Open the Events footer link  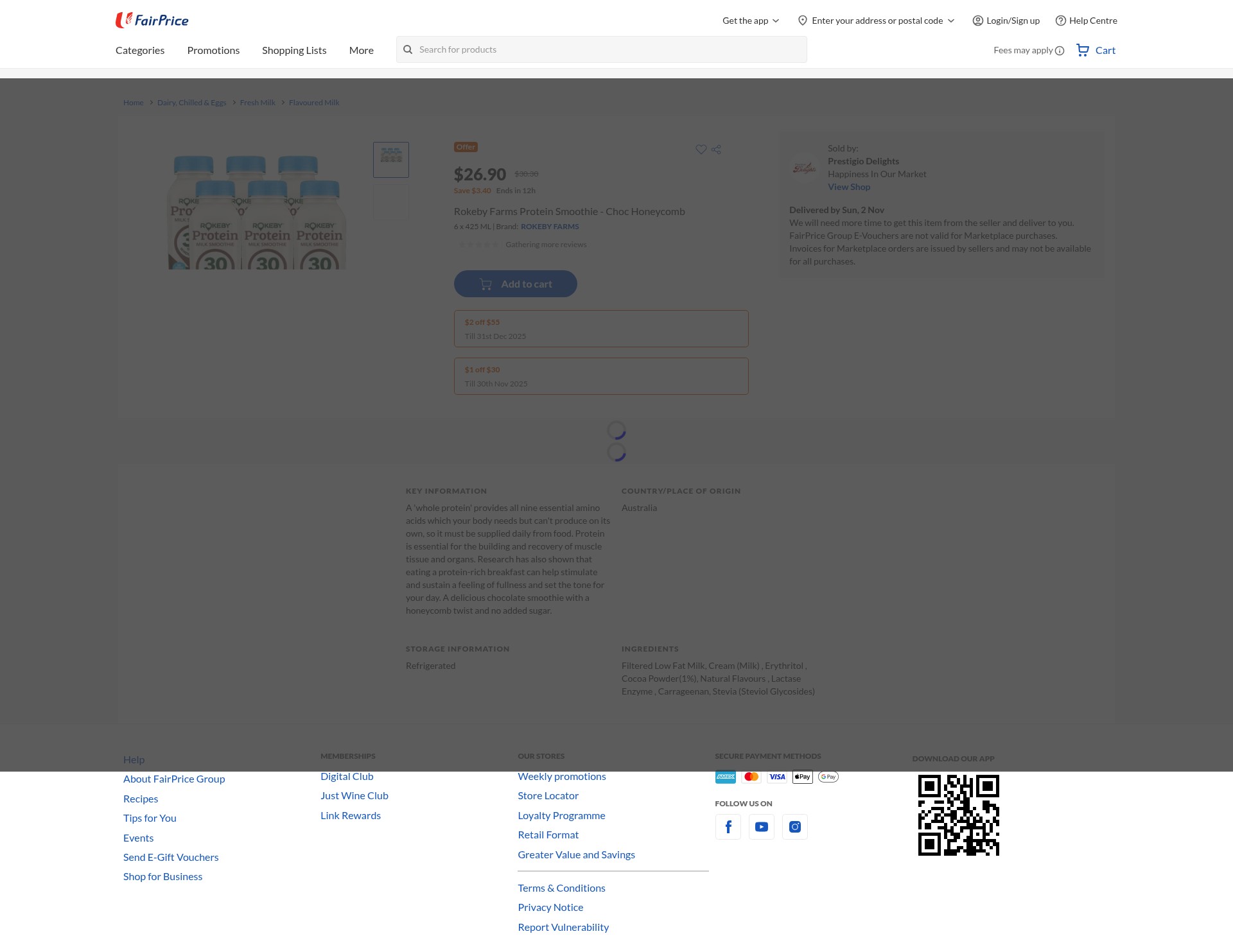point(139,838)
